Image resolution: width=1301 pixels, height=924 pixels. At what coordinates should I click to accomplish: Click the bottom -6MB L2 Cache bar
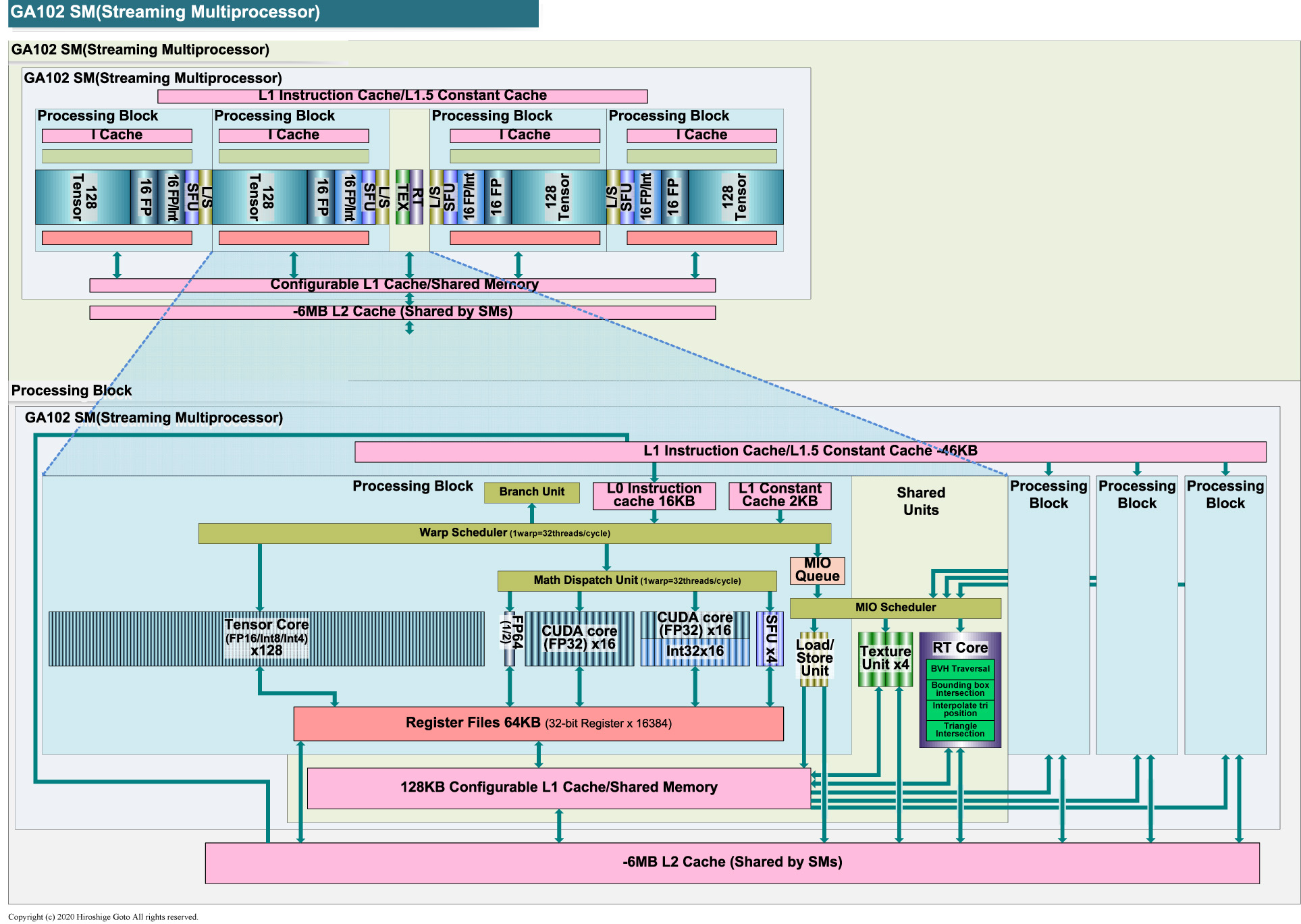pyautogui.click(x=732, y=863)
